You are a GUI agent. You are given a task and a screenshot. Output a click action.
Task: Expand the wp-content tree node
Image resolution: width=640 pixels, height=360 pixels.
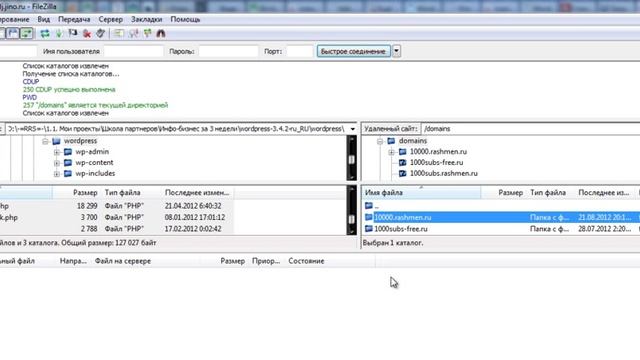coord(57,163)
